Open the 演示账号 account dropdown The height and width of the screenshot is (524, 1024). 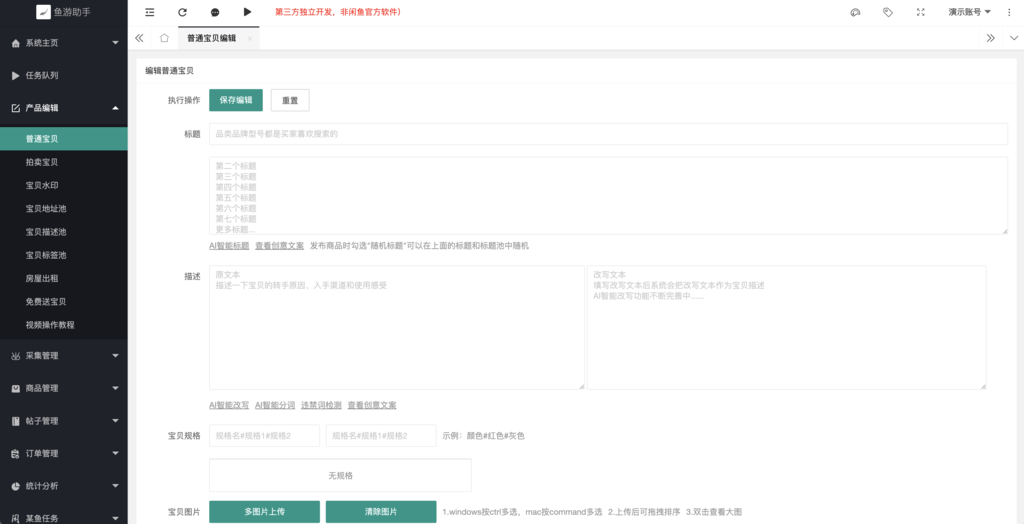pos(969,12)
